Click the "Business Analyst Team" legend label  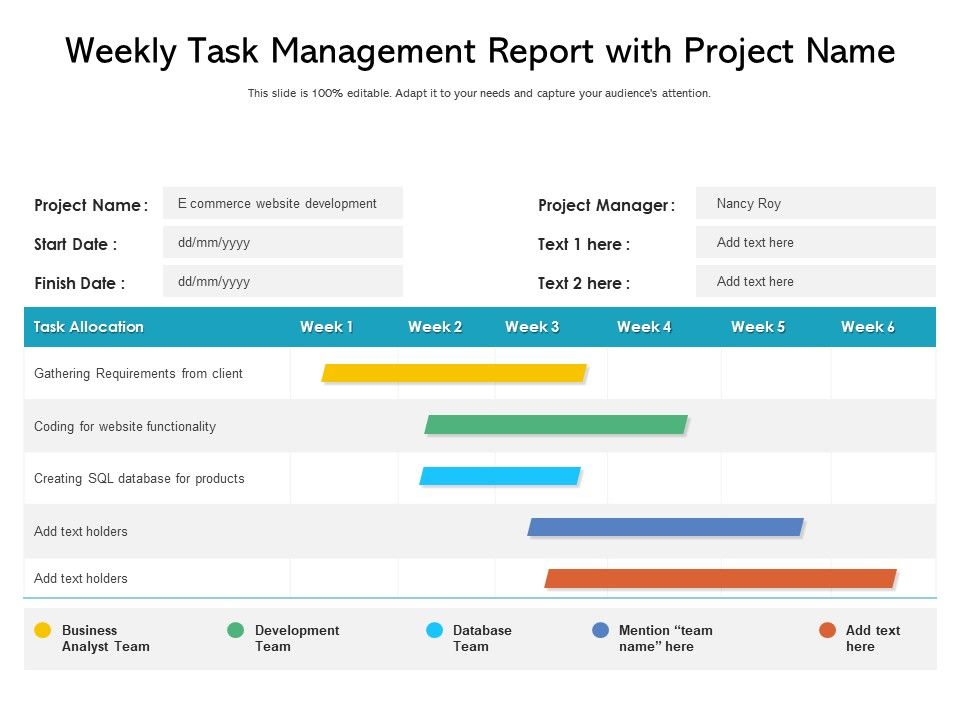[105, 638]
